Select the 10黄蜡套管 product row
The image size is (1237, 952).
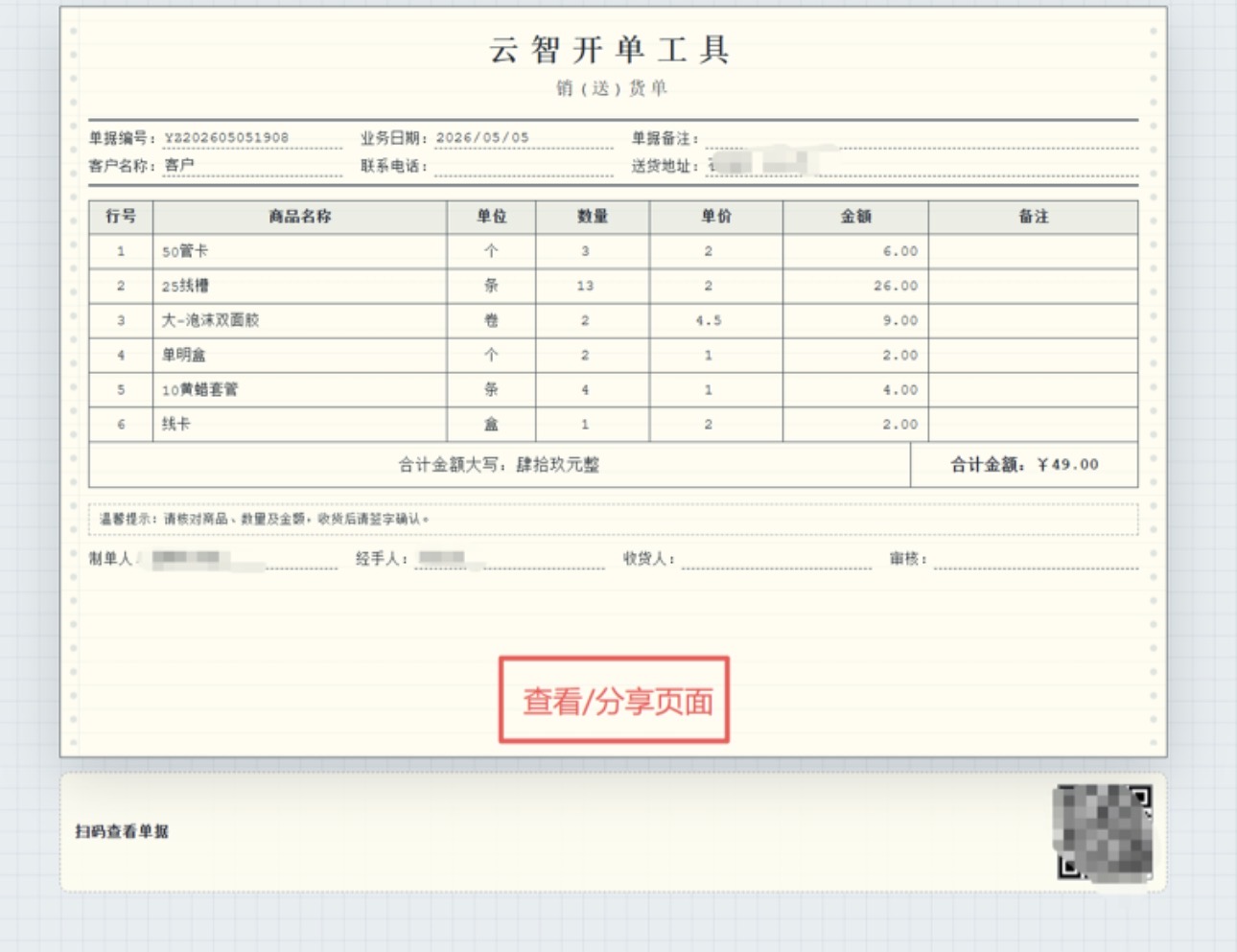tap(614, 389)
